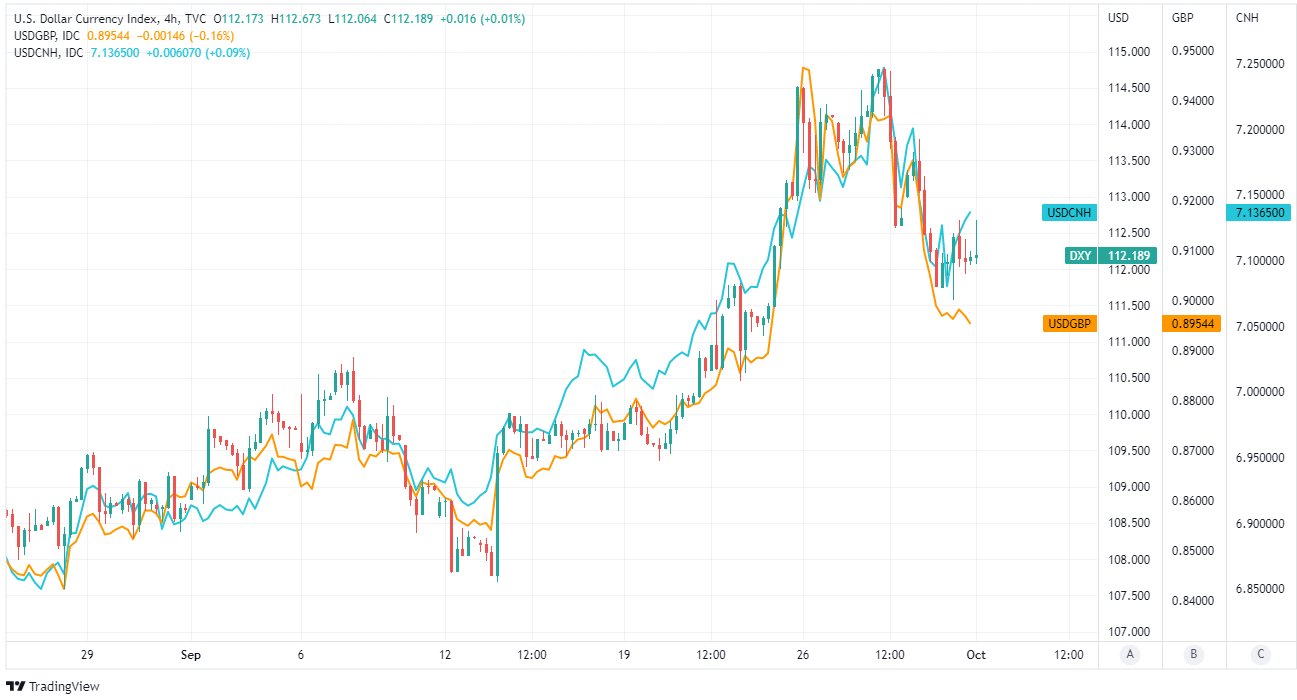Image resolution: width=1297 pixels, height=700 pixels.
Task: Click the DXY price tag 112.189
Action: [1130, 256]
